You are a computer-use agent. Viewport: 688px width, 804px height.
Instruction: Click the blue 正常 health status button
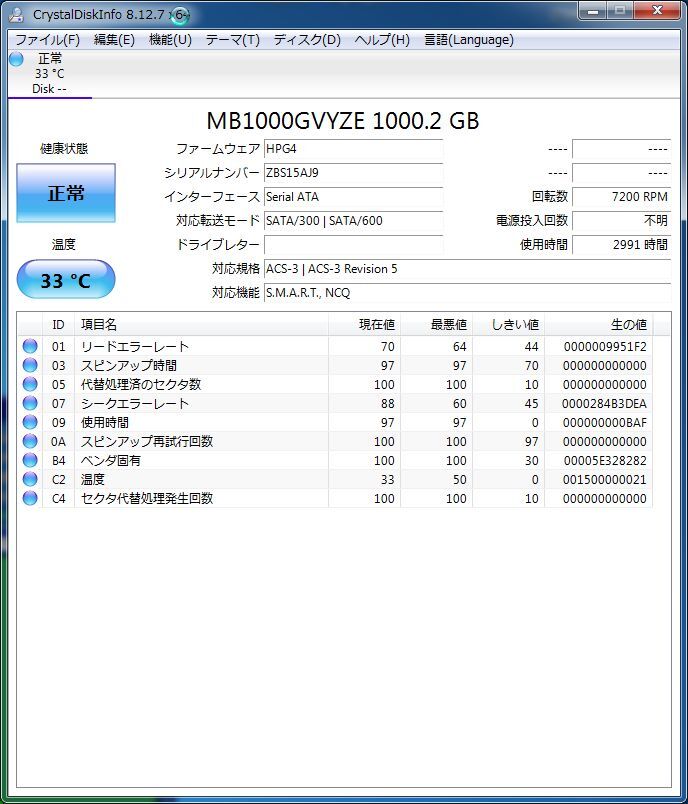[66, 193]
